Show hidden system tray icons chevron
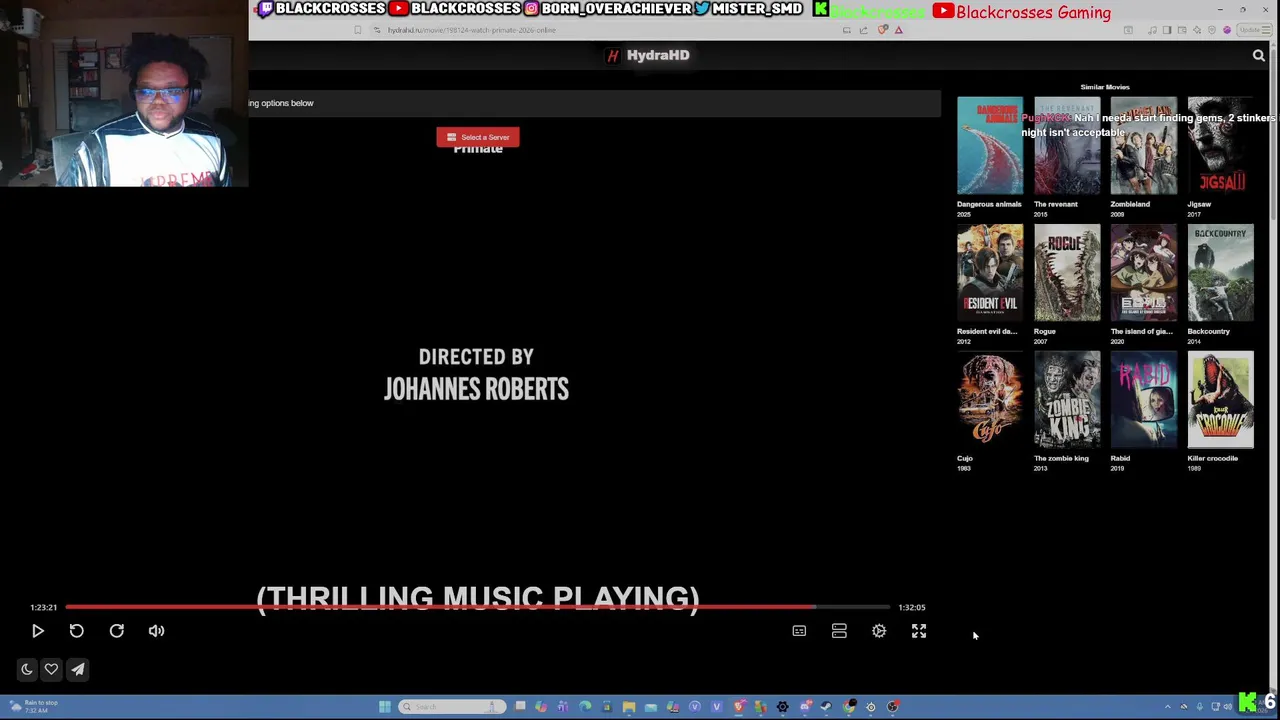 pyautogui.click(x=1167, y=707)
